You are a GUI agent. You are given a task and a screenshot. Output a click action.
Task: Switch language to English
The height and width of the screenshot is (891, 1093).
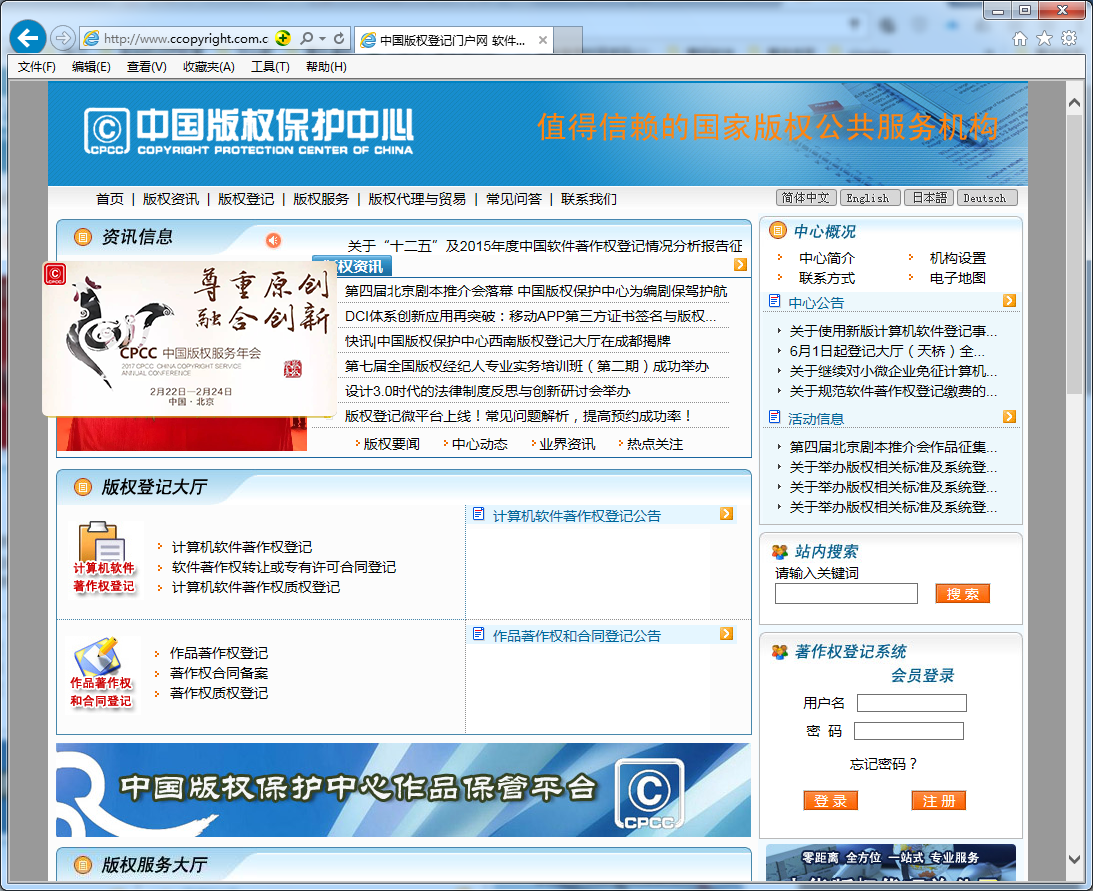tap(869, 198)
